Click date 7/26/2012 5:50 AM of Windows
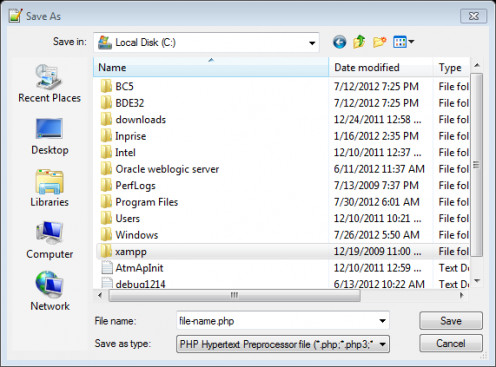The height and width of the screenshot is (367, 496). coord(377,235)
